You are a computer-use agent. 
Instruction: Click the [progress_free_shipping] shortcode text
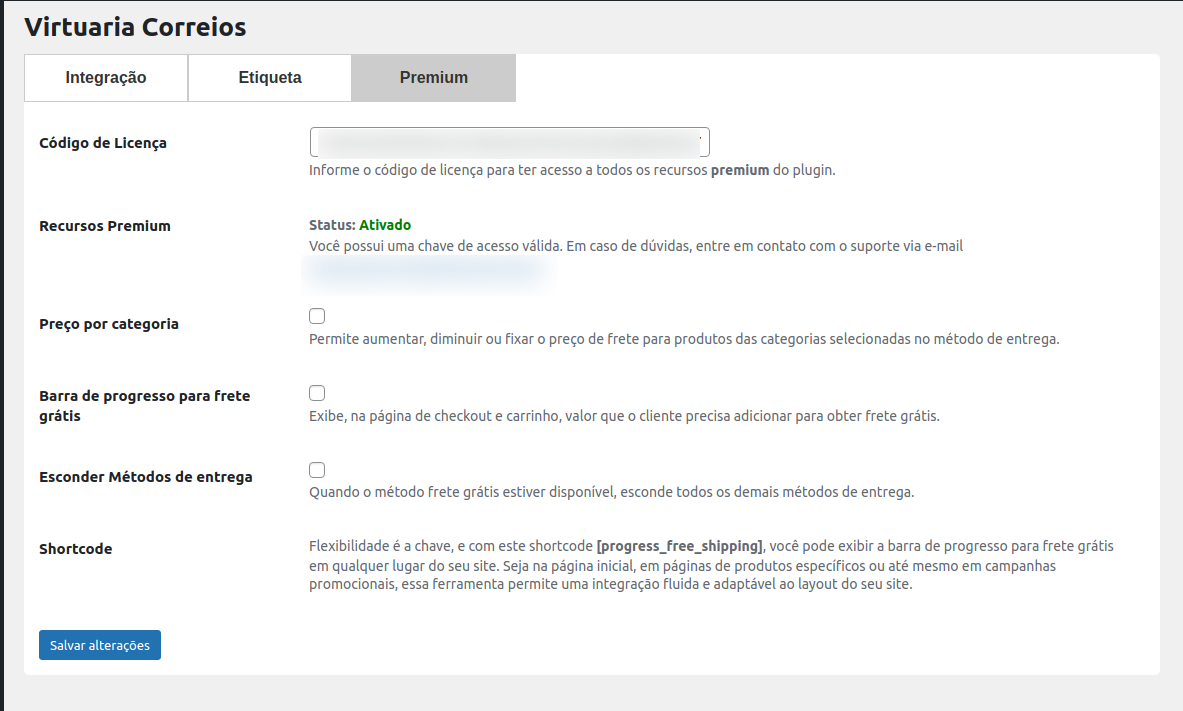point(680,546)
